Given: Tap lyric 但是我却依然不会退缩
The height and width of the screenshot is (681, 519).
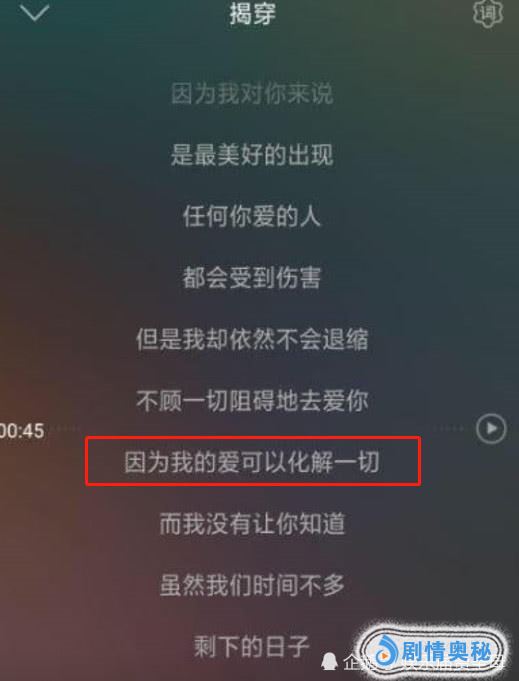Looking at the screenshot, I should (252, 339).
